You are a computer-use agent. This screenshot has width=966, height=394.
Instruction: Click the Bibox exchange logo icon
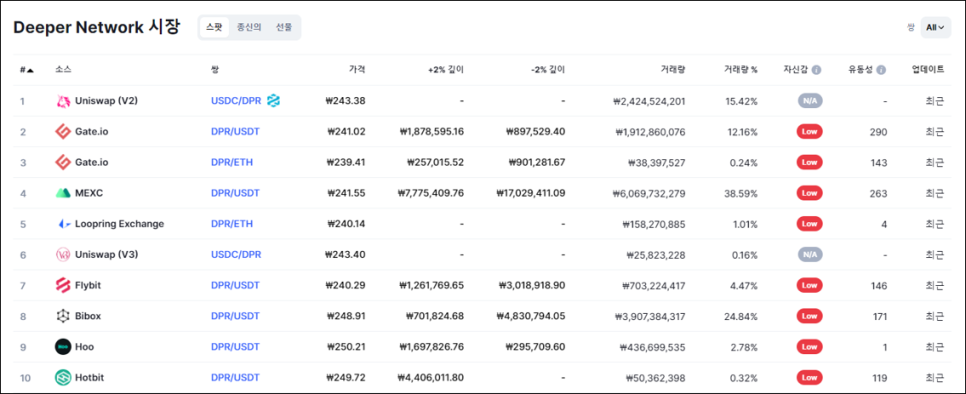(63, 316)
